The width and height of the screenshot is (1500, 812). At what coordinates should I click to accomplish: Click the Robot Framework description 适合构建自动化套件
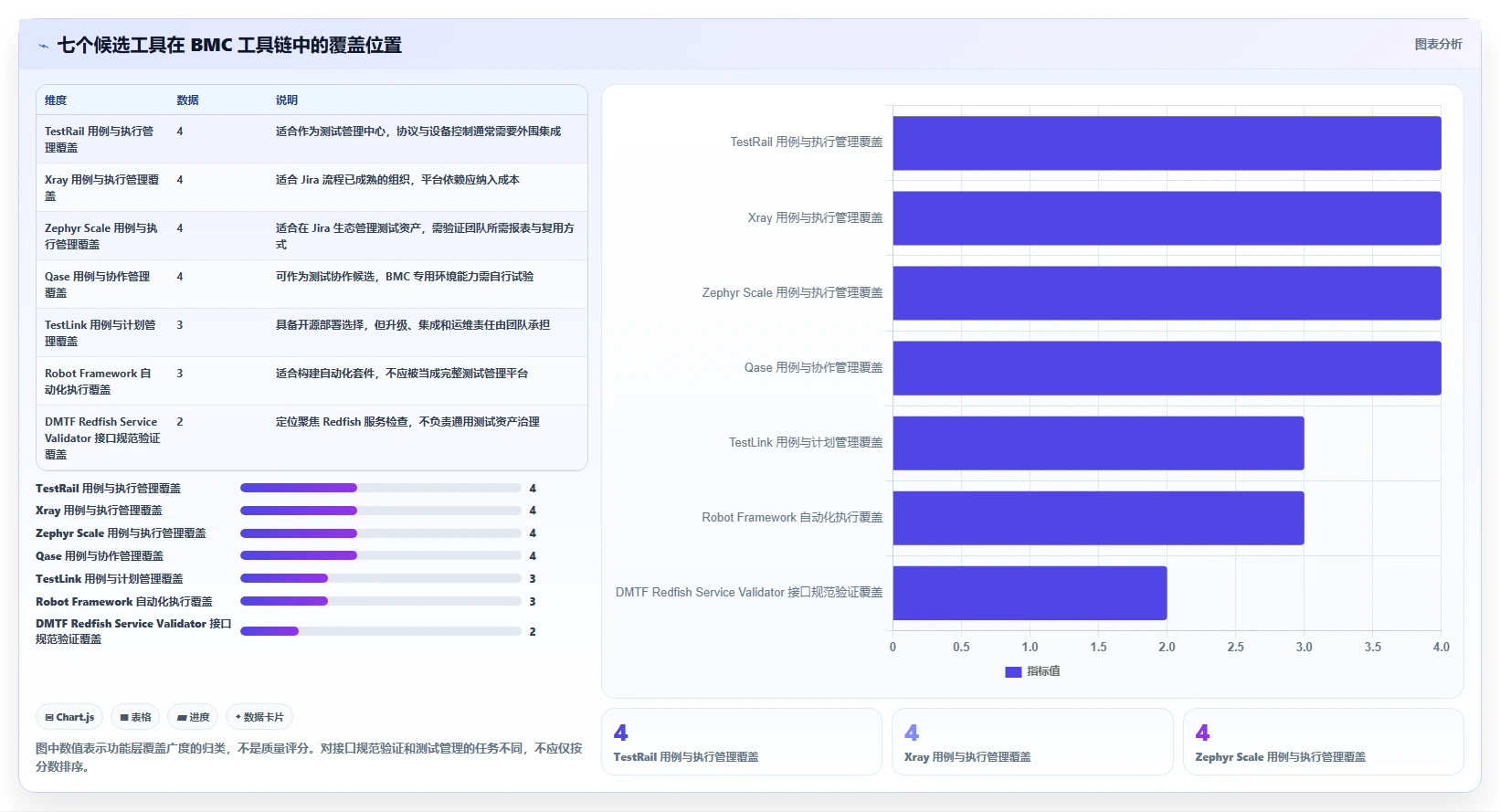pyautogui.click(x=402, y=374)
